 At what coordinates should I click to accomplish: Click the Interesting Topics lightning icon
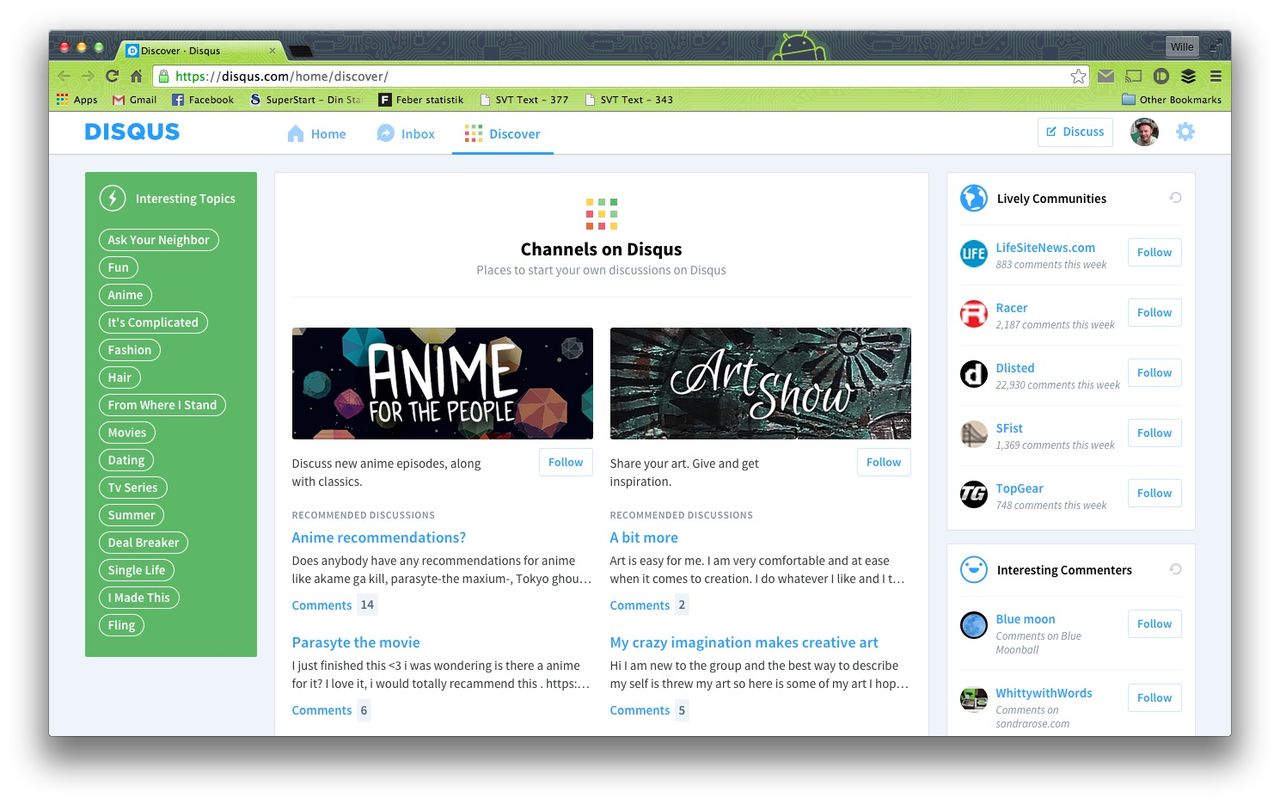tap(112, 198)
